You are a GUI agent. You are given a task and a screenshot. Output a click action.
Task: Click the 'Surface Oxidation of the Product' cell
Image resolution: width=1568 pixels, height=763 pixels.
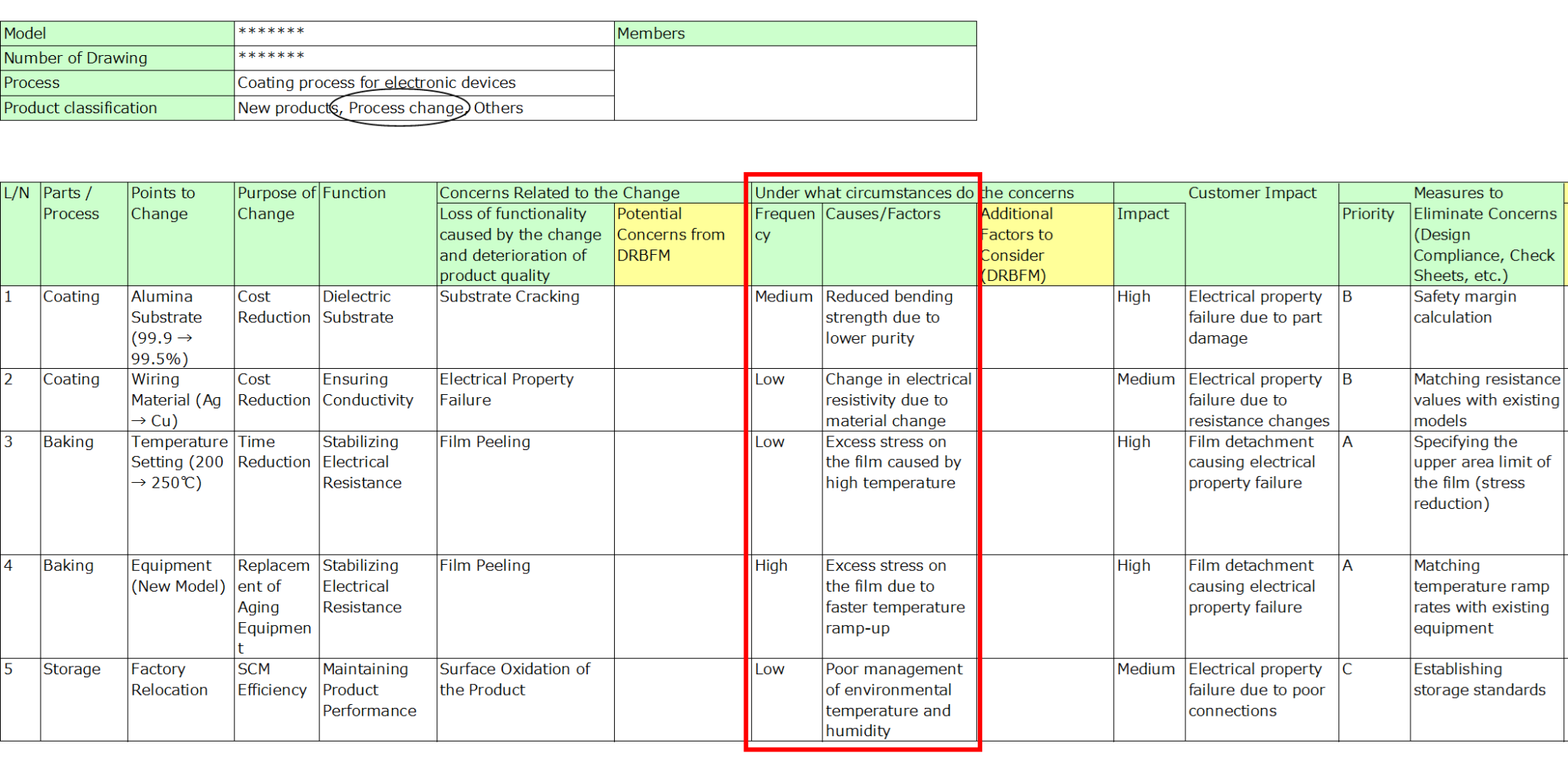coord(524,699)
